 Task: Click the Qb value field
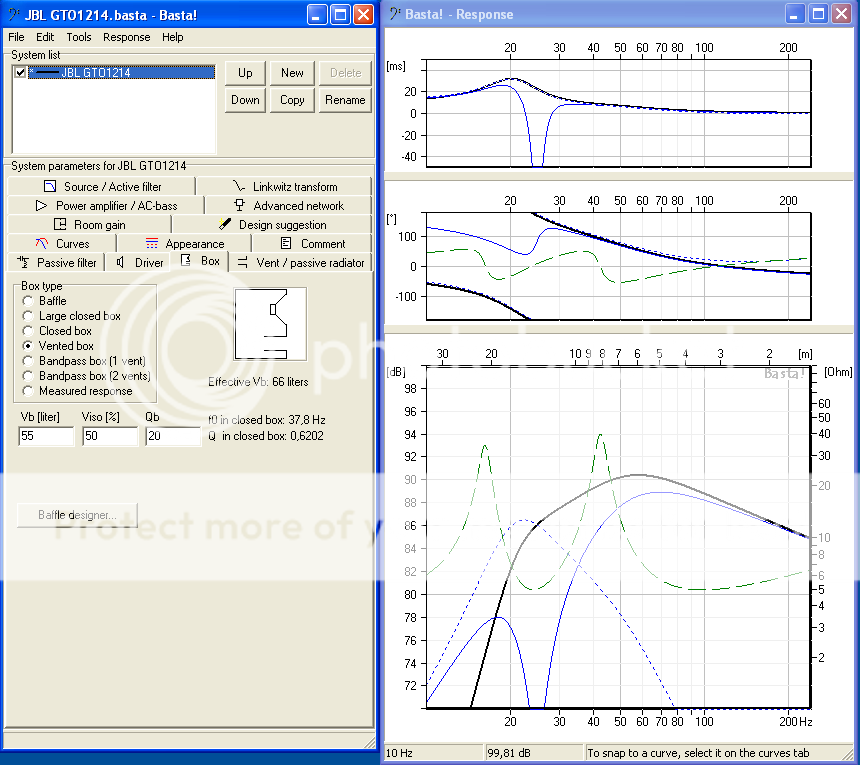173,437
